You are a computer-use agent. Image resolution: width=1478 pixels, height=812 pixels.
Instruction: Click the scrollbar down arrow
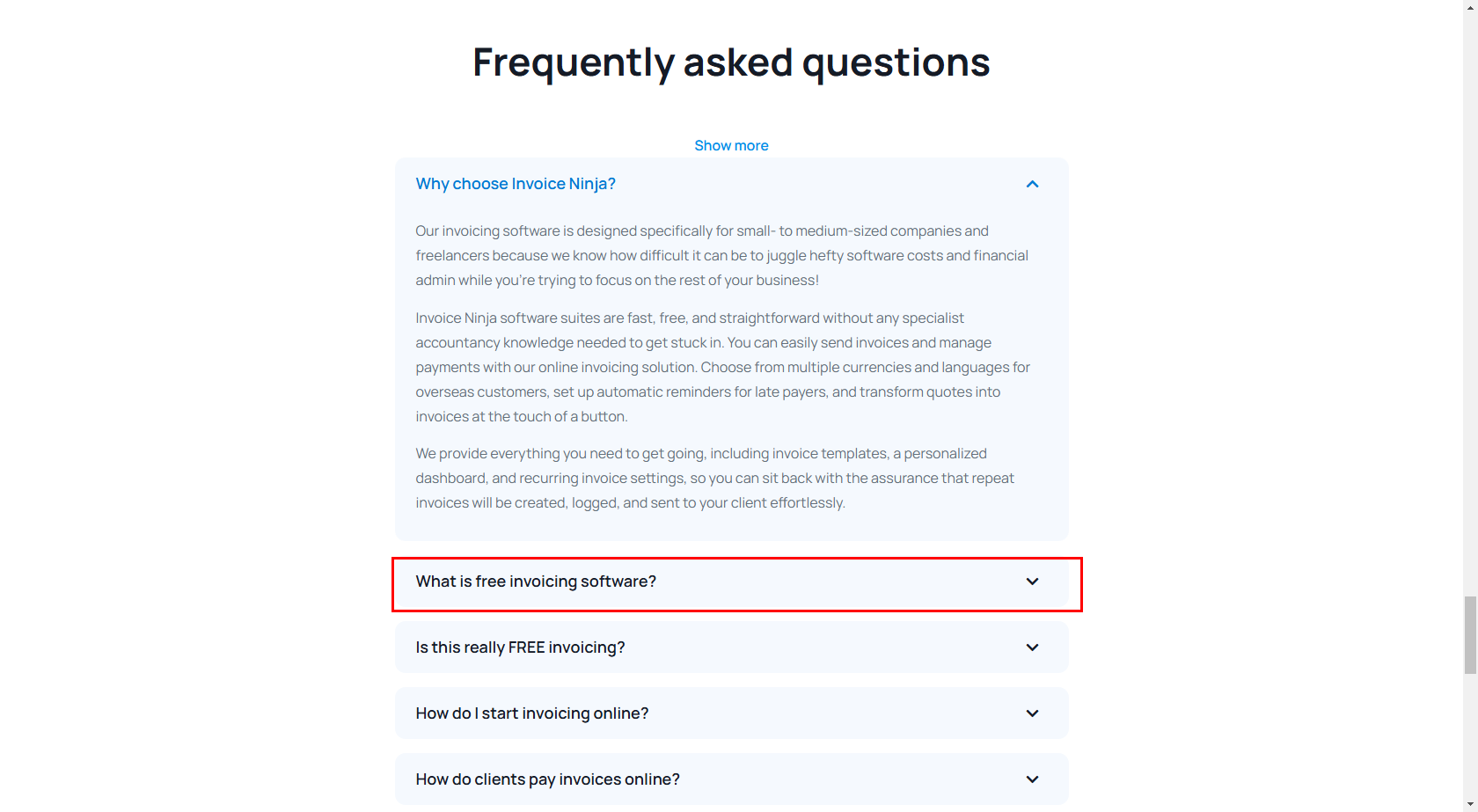[1470, 805]
